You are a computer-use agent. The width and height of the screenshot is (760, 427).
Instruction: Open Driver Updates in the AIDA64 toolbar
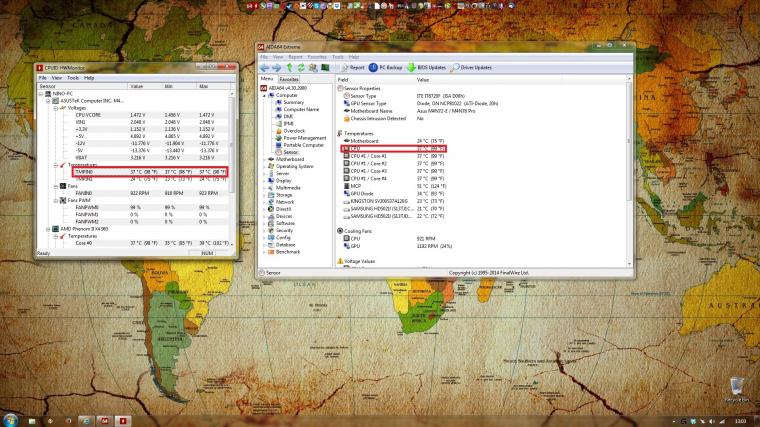(472, 67)
